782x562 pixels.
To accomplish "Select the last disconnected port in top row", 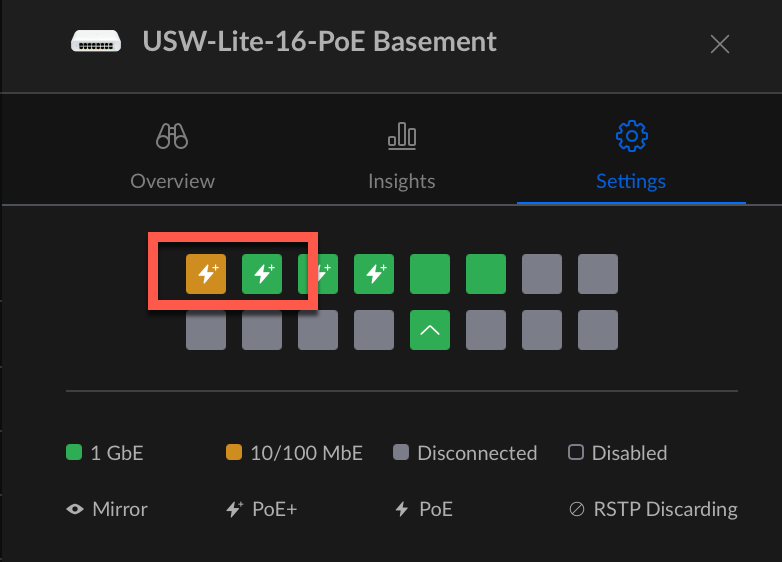I will tap(598, 274).
